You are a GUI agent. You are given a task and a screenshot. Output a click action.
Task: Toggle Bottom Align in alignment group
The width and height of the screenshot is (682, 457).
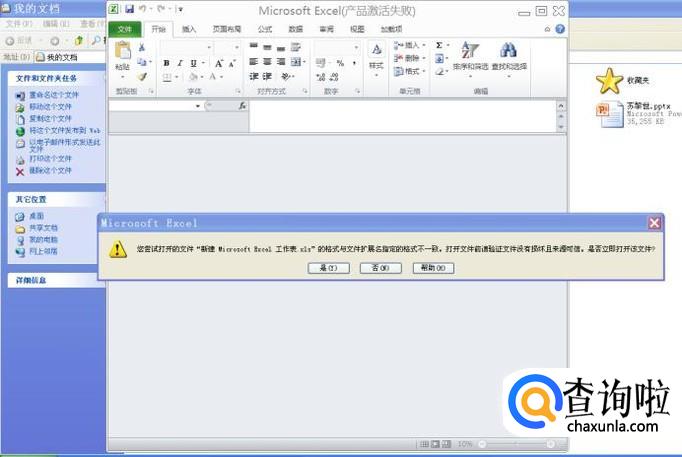click(281, 47)
